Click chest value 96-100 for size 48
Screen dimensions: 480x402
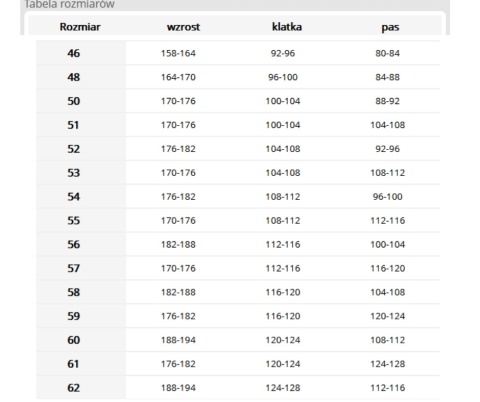(x=283, y=77)
